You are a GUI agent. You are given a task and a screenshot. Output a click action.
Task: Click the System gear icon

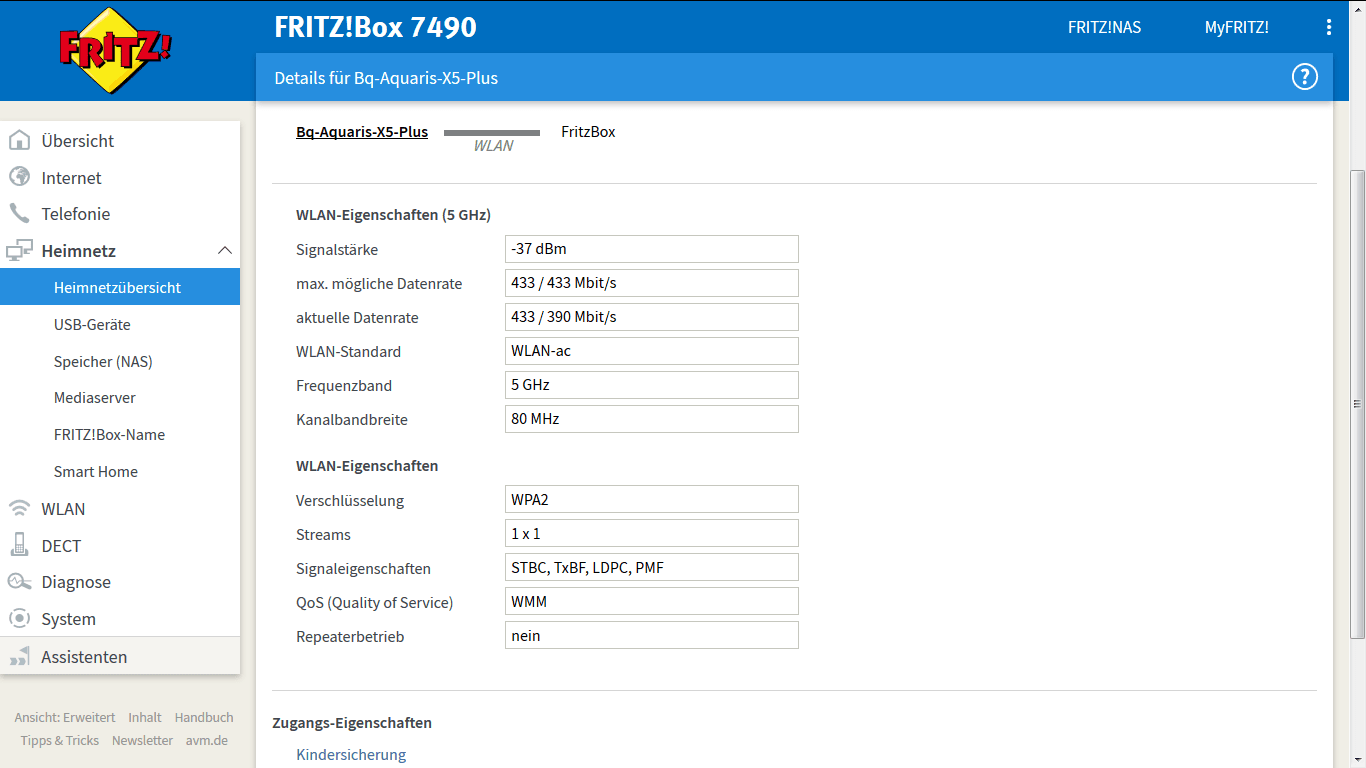point(19,619)
